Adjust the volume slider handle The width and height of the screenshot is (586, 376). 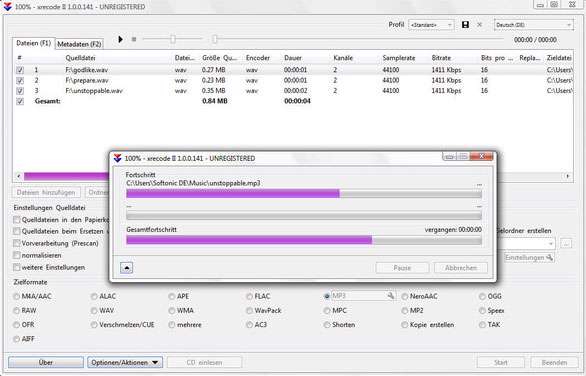pos(173,39)
